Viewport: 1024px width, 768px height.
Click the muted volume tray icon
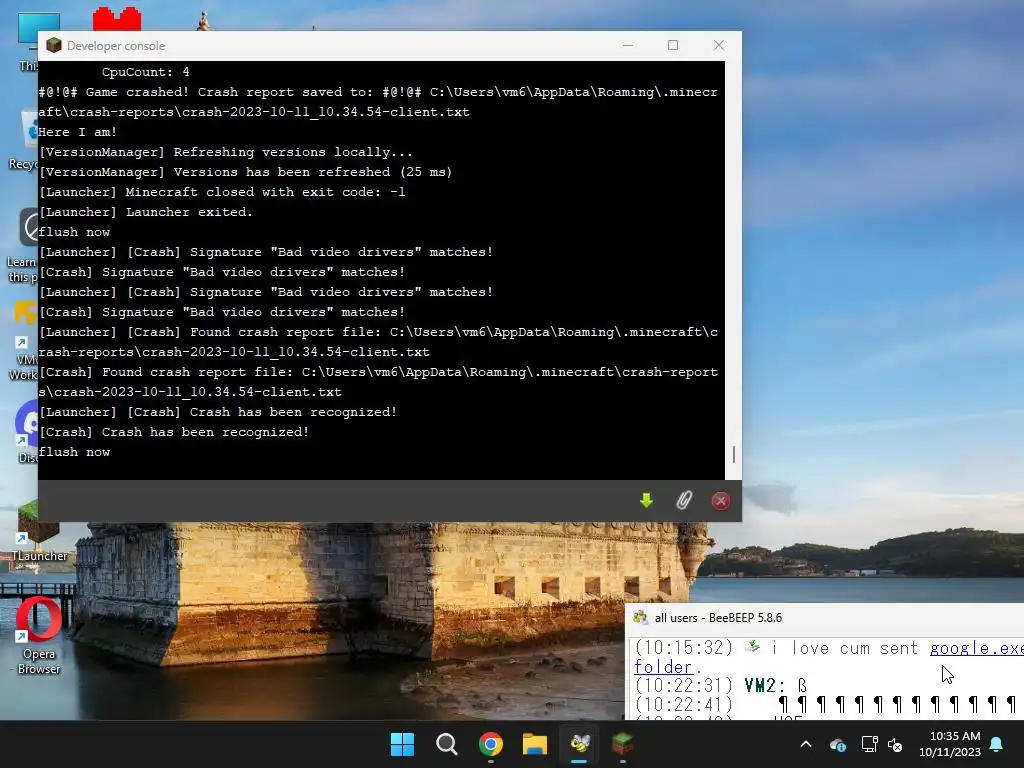point(895,744)
